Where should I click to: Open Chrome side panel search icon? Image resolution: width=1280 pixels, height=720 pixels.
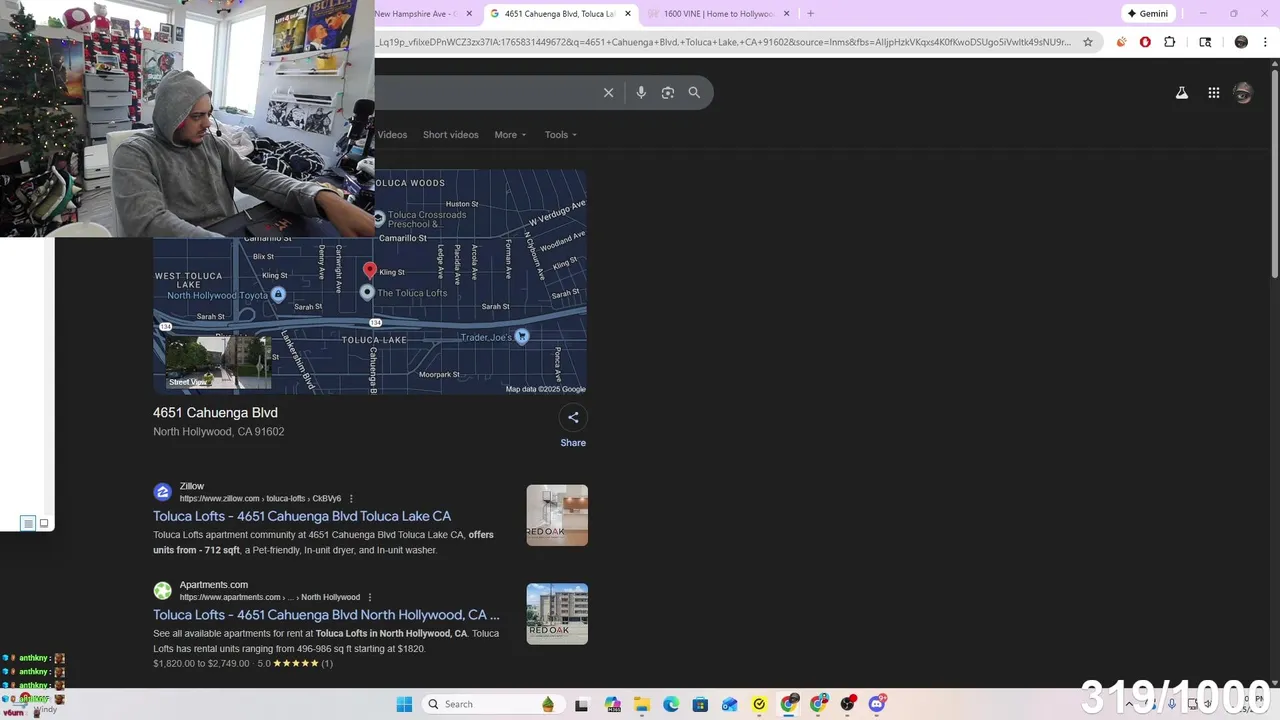[1205, 42]
